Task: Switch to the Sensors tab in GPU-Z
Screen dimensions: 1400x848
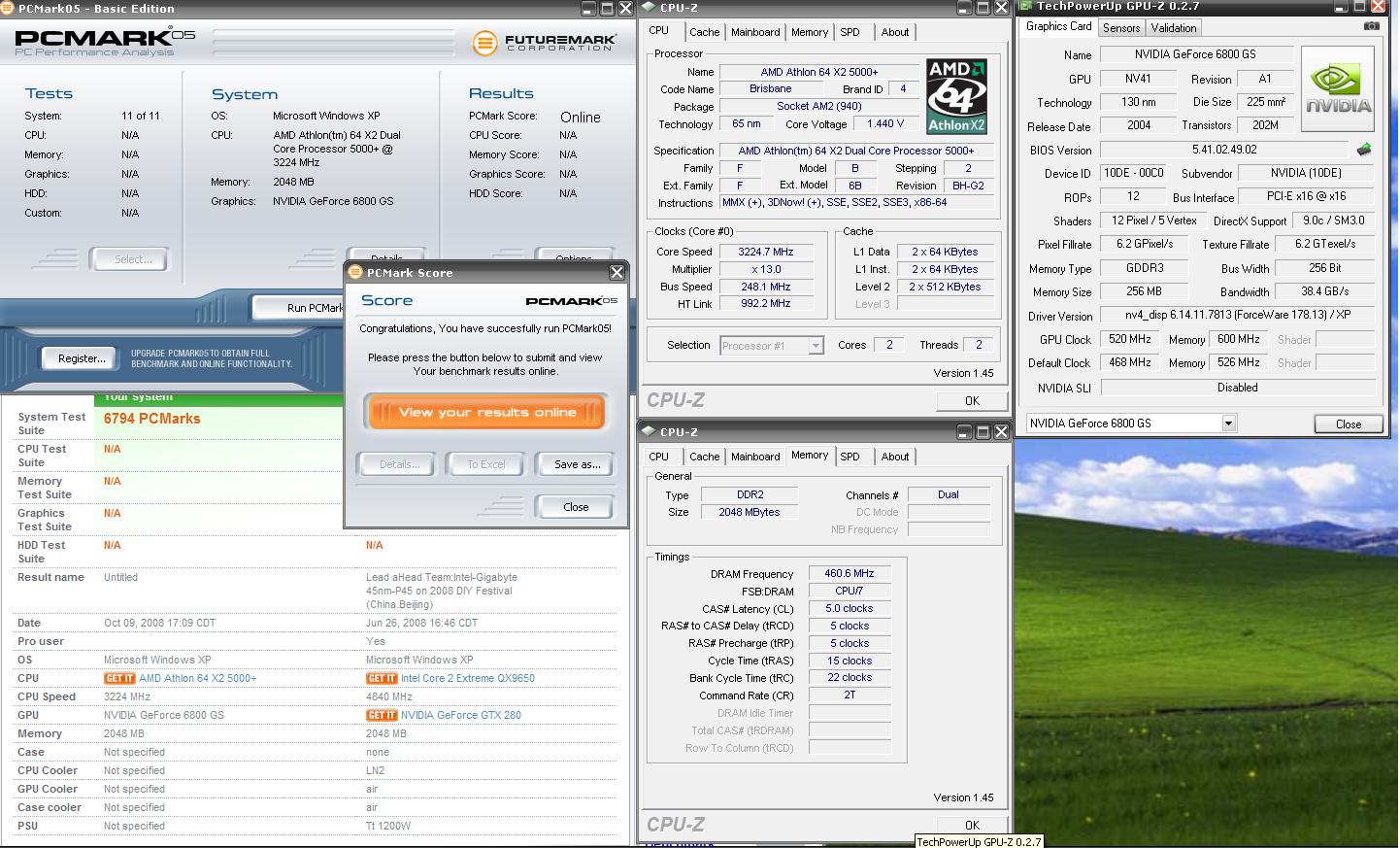Action: click(x=1121, y=28)
